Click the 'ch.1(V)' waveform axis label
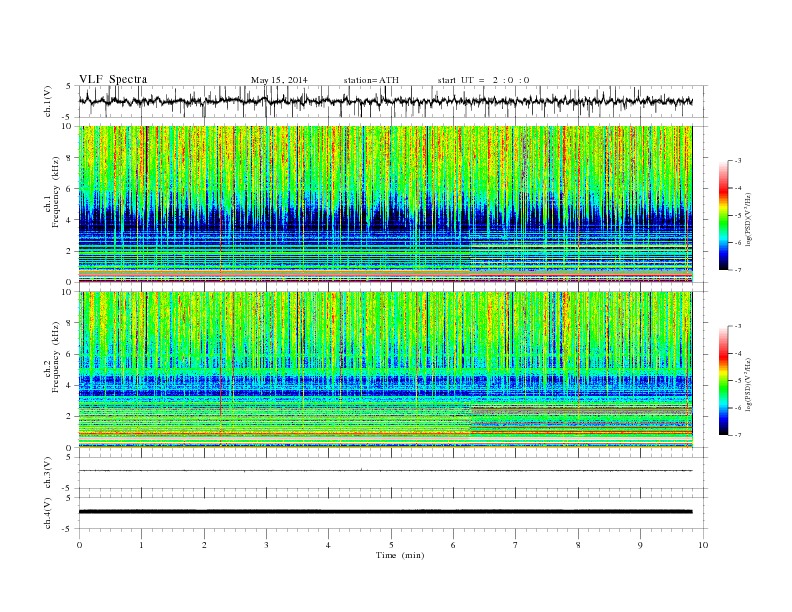This screenshot has height=612, width=792. point(48,103)
